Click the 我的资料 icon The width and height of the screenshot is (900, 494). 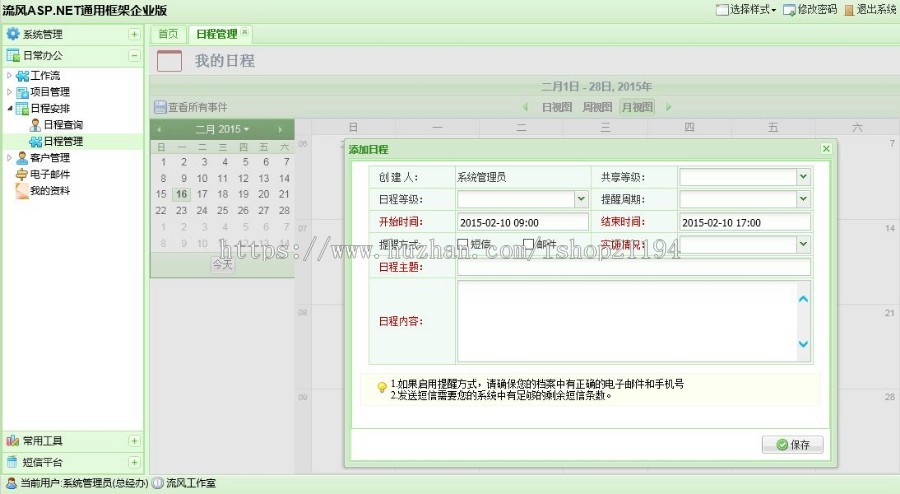coord(22,191)
